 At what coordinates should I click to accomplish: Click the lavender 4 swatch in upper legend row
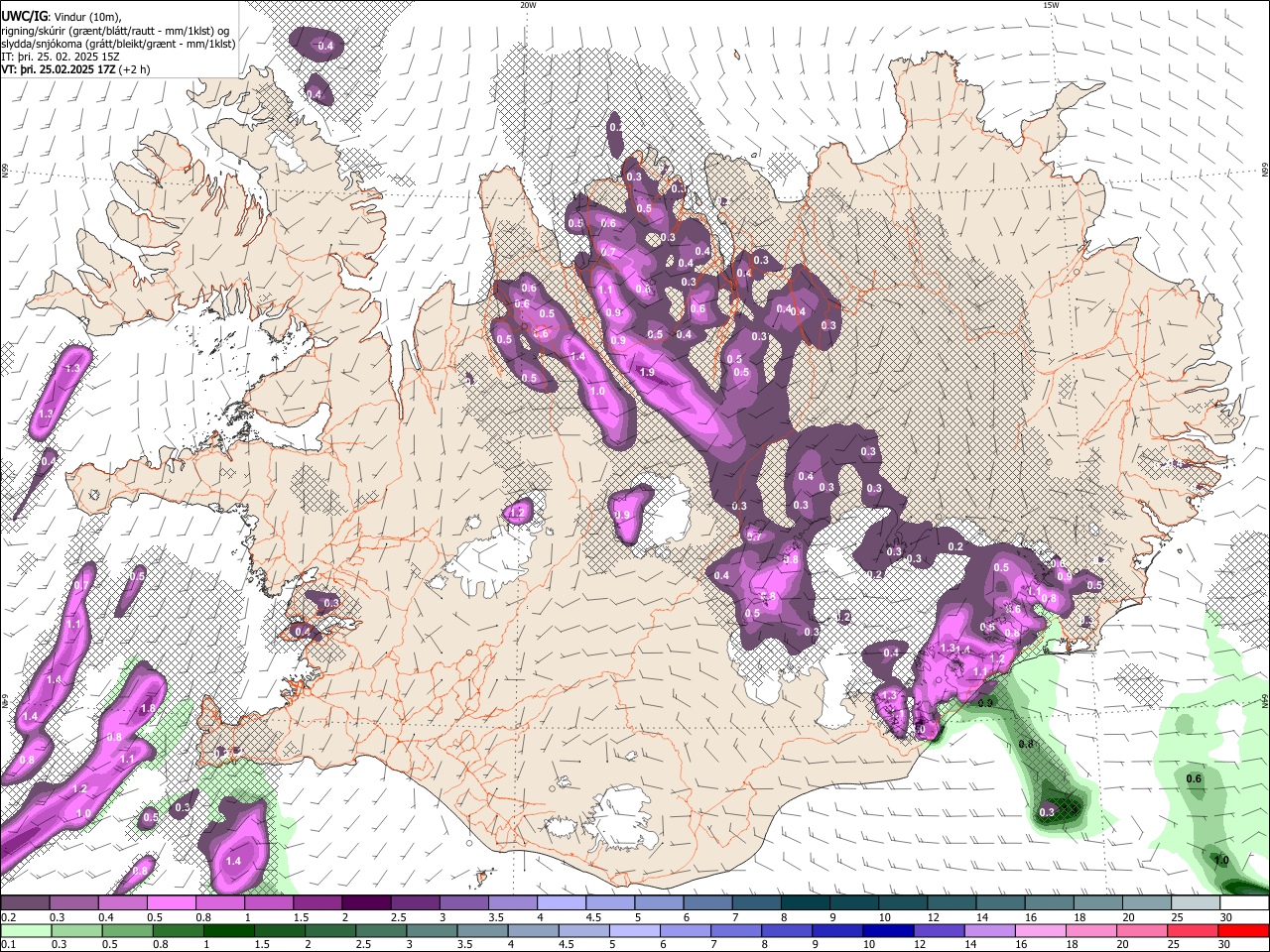pyautogui.click(x=561, y=903)
